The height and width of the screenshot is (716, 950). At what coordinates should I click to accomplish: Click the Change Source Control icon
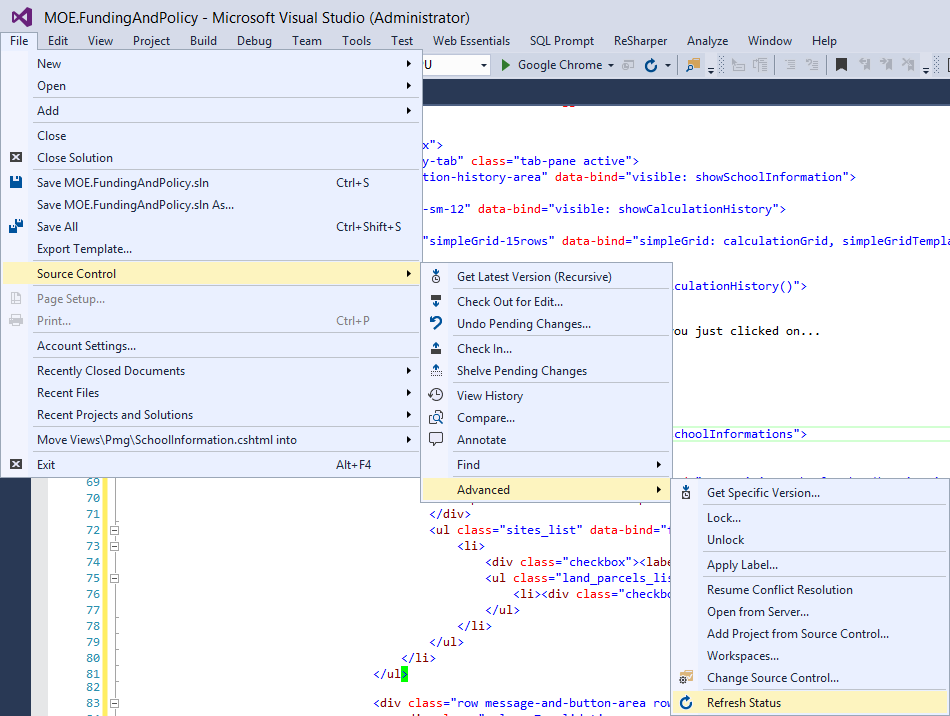tap(686, 677)
